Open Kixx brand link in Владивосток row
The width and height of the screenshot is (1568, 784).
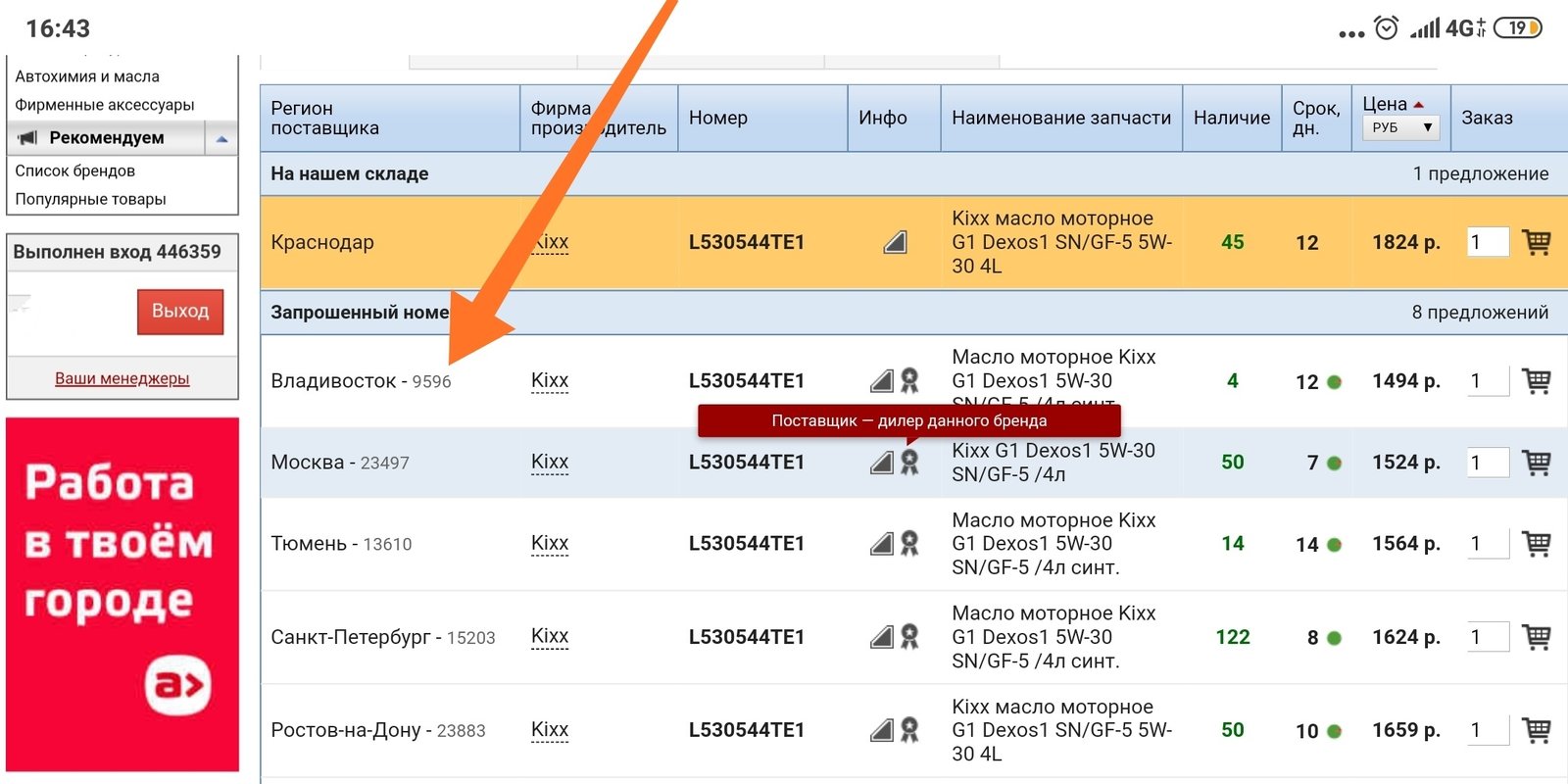(550, 380)
